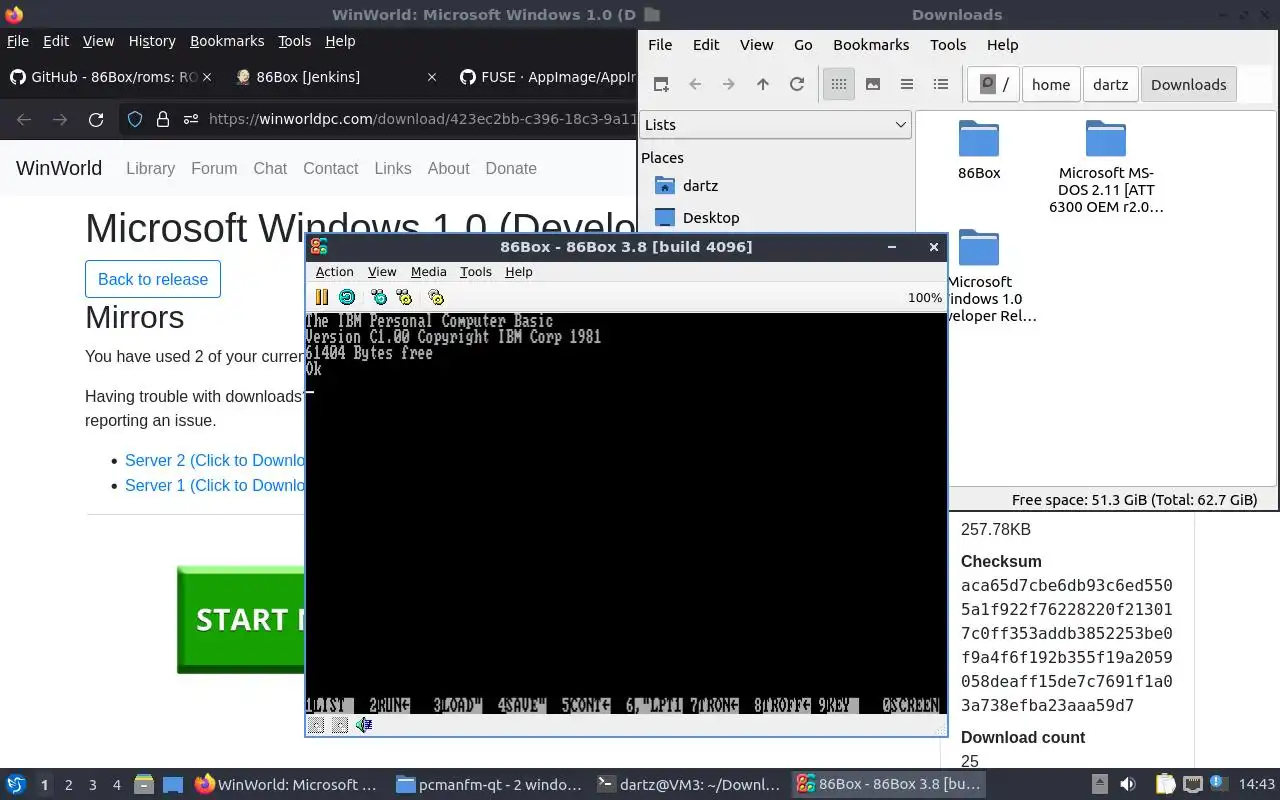Click the Back to release button
This screenshot has width=1280, height=800.
[x=153, y=279]
